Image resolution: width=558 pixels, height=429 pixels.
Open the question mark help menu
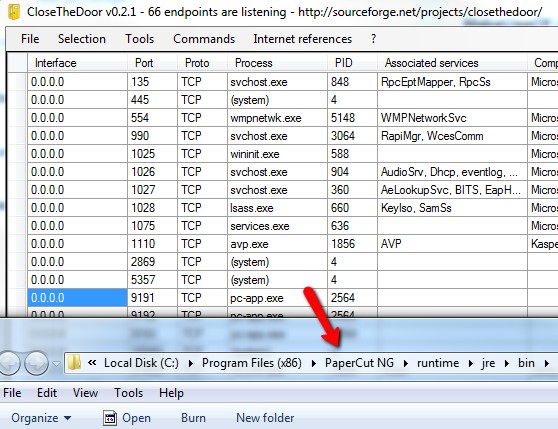point(373,39)
